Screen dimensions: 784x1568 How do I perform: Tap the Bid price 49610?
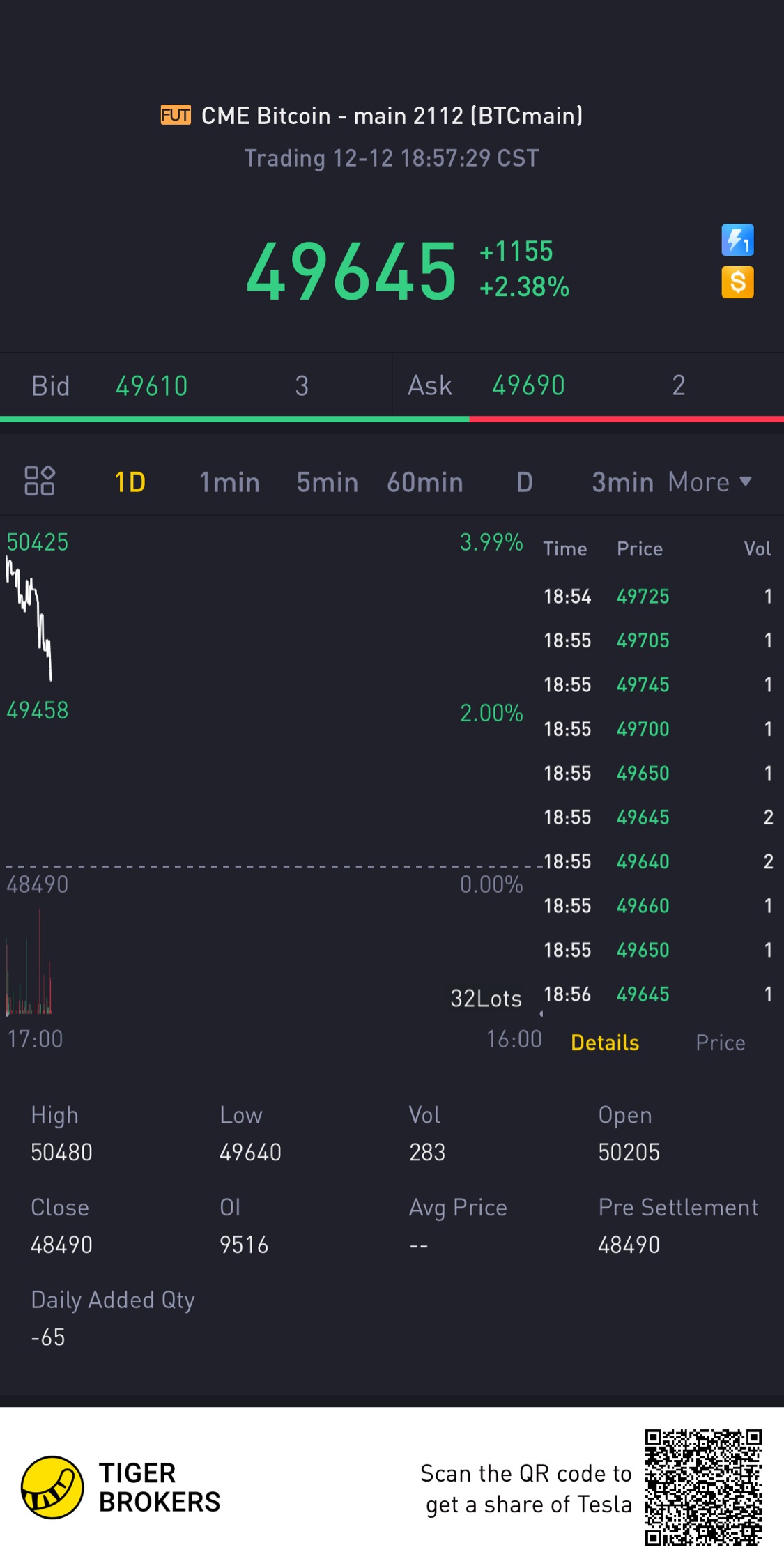(151, 385)
